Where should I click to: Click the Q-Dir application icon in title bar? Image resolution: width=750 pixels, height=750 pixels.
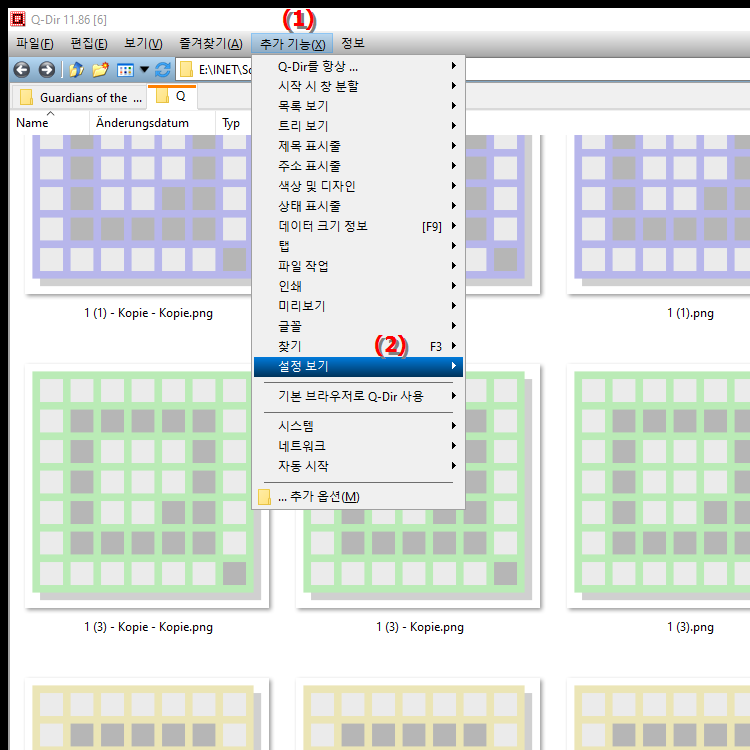[18, 19]
